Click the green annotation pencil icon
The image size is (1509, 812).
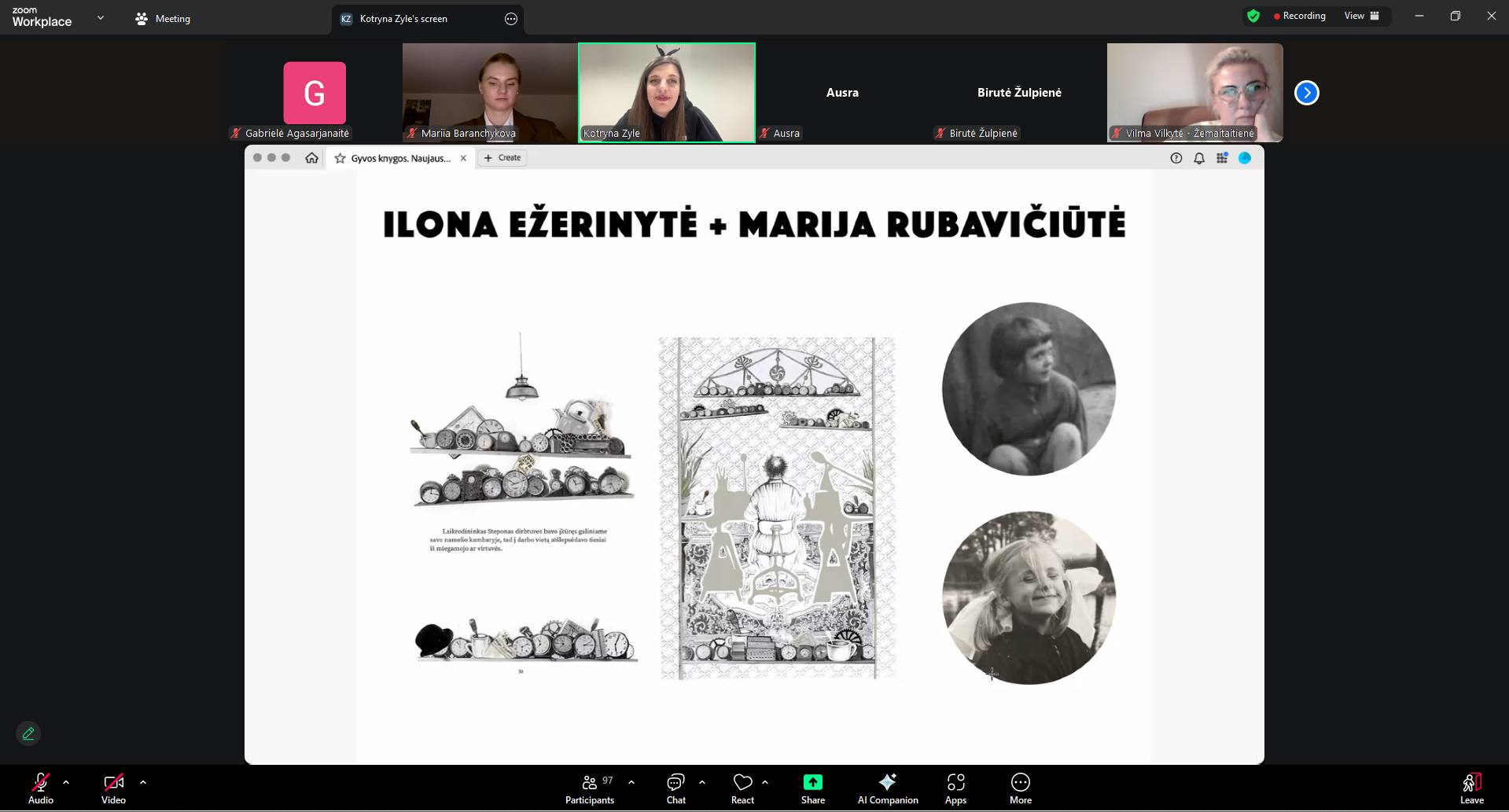[28, 733]
